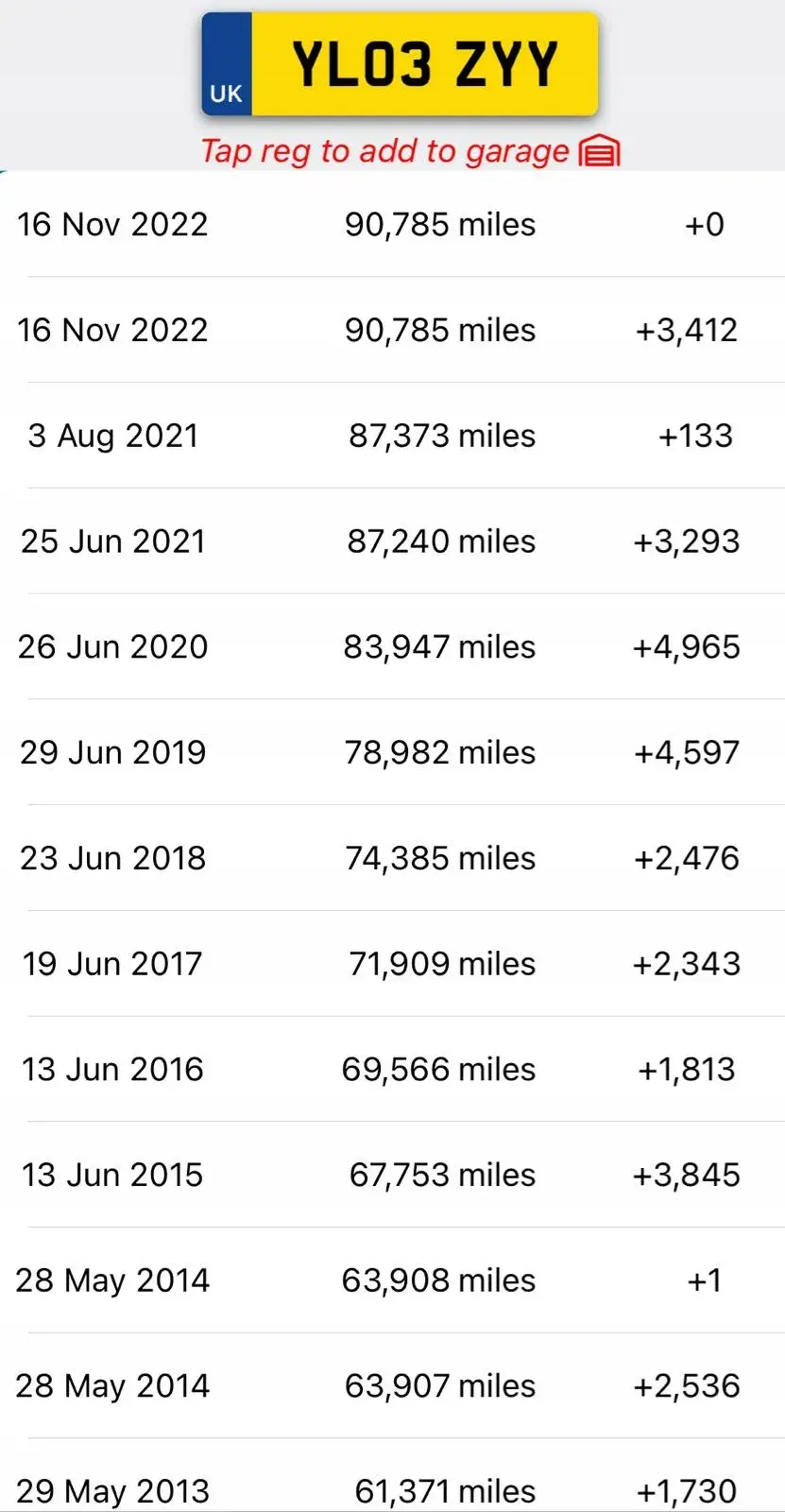Select the 78,982 miles reading
The width and height of the screenshot is (785, 1512).
(439, 752)
